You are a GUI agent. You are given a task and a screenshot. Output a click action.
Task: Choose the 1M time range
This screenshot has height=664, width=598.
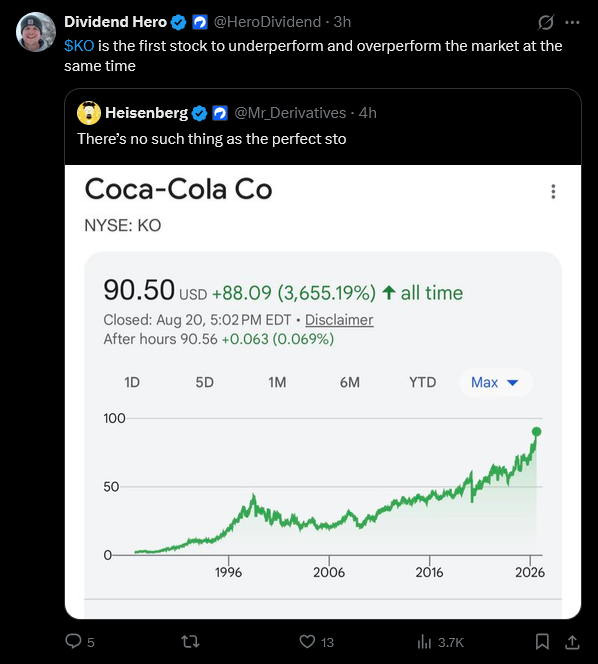277,382
